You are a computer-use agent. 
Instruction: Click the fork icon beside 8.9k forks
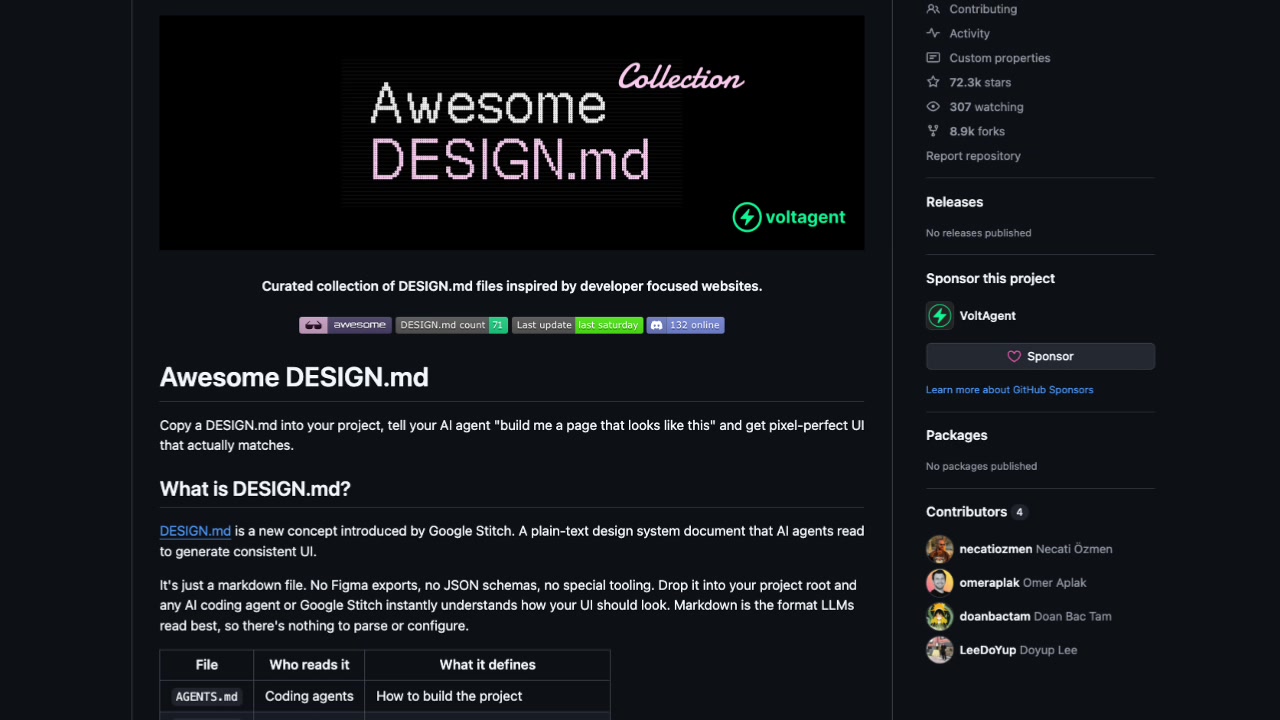click(x=933, y=131)
